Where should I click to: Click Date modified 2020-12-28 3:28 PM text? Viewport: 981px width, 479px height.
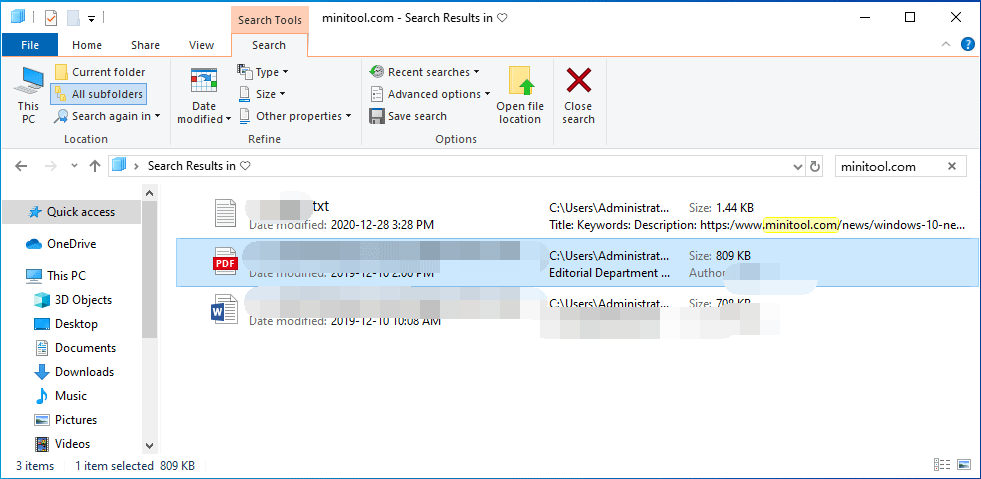342,224
